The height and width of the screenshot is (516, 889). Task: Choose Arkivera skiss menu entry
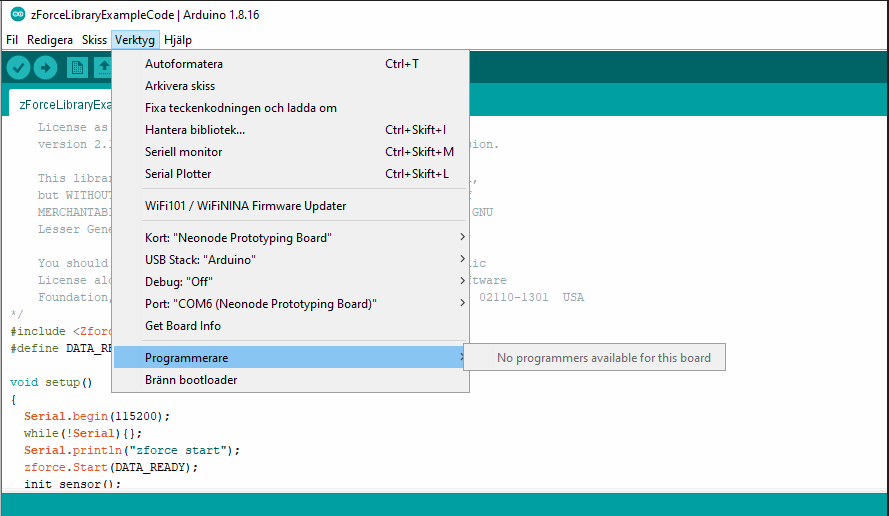(180, 86)
